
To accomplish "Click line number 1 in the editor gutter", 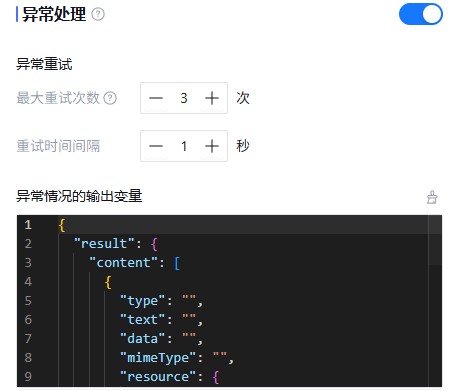I will coord(28,225).
